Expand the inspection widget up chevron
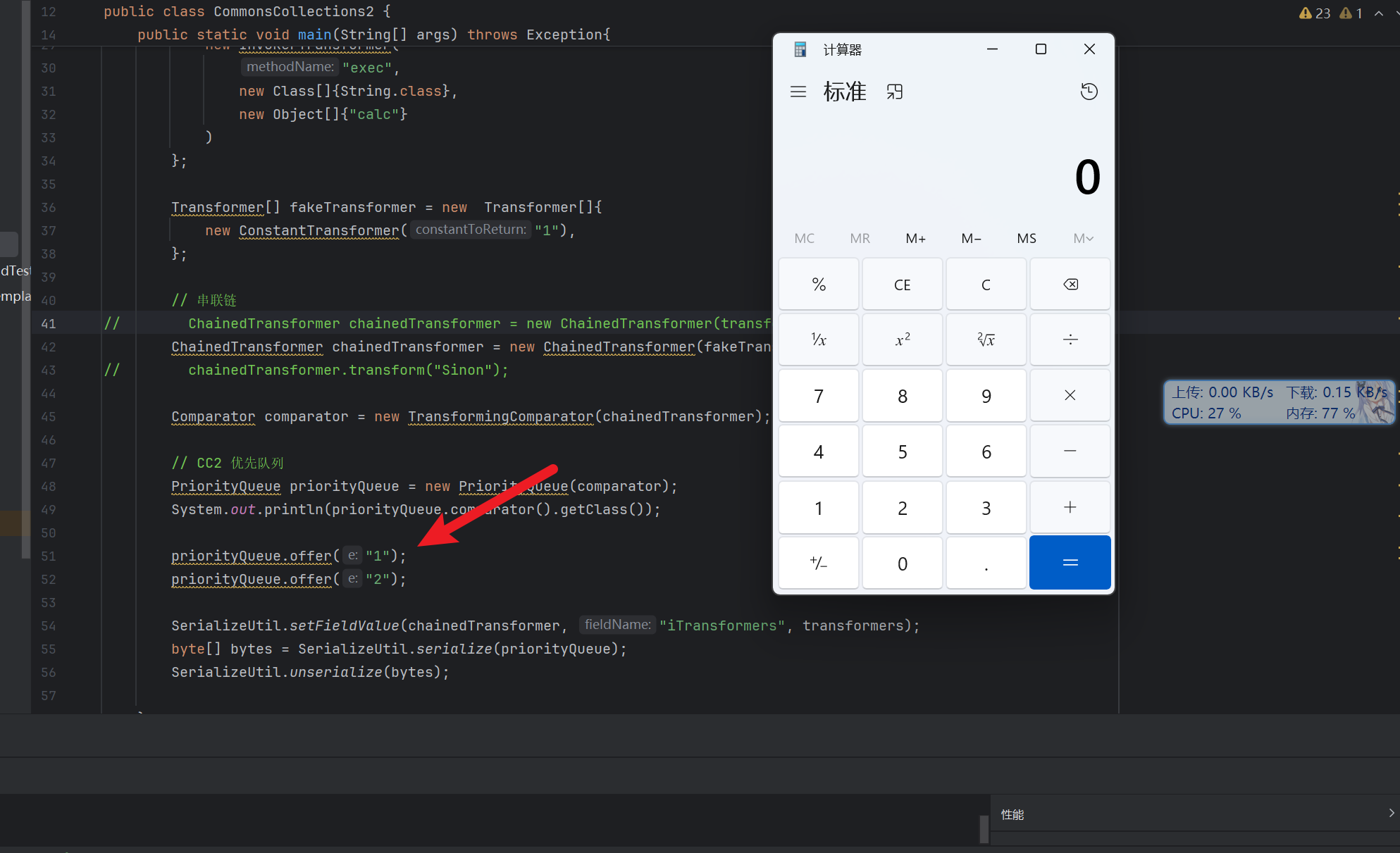 (1379, 13)
